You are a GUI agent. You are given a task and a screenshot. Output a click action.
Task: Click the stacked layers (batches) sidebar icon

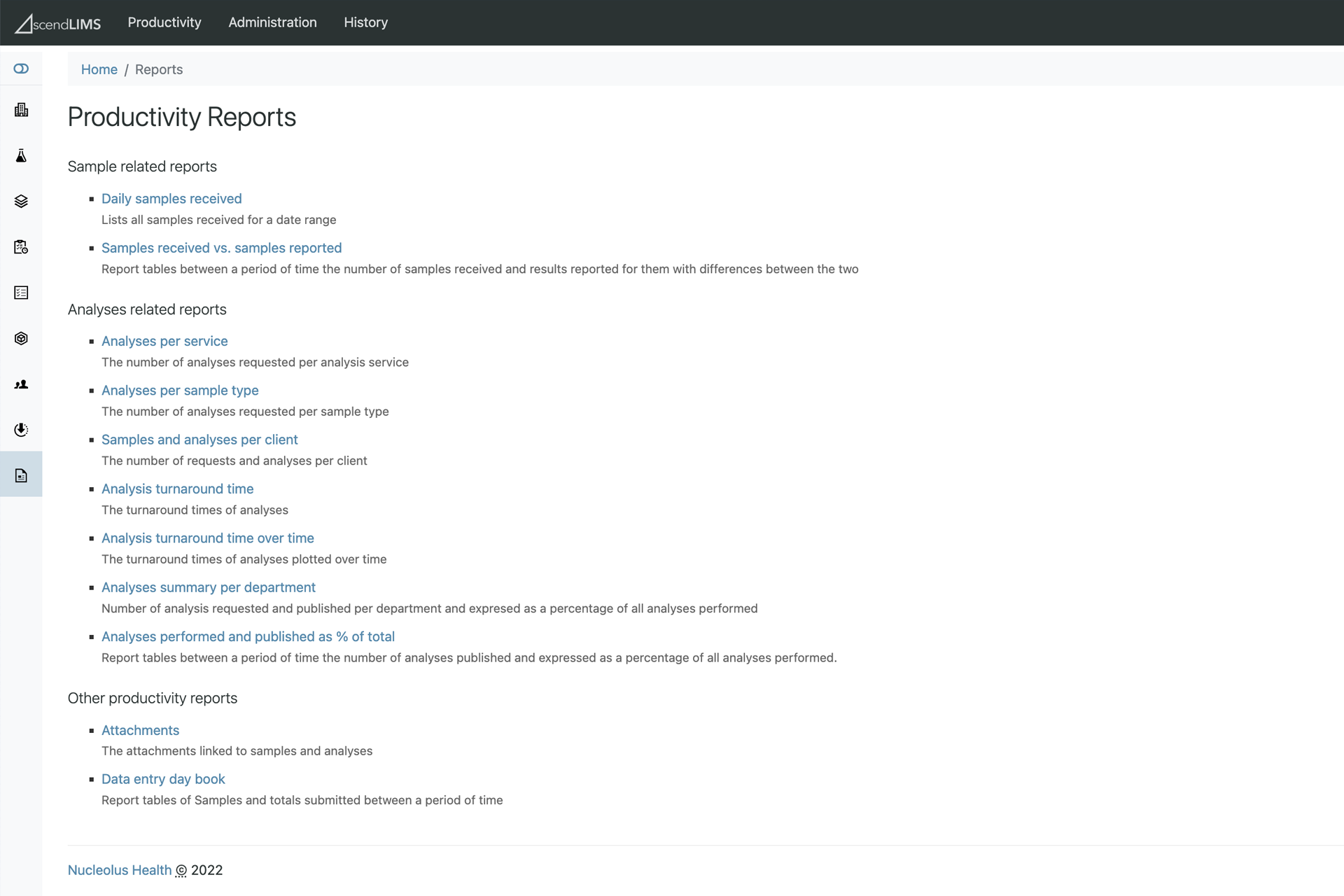click(x=21, y=202)
